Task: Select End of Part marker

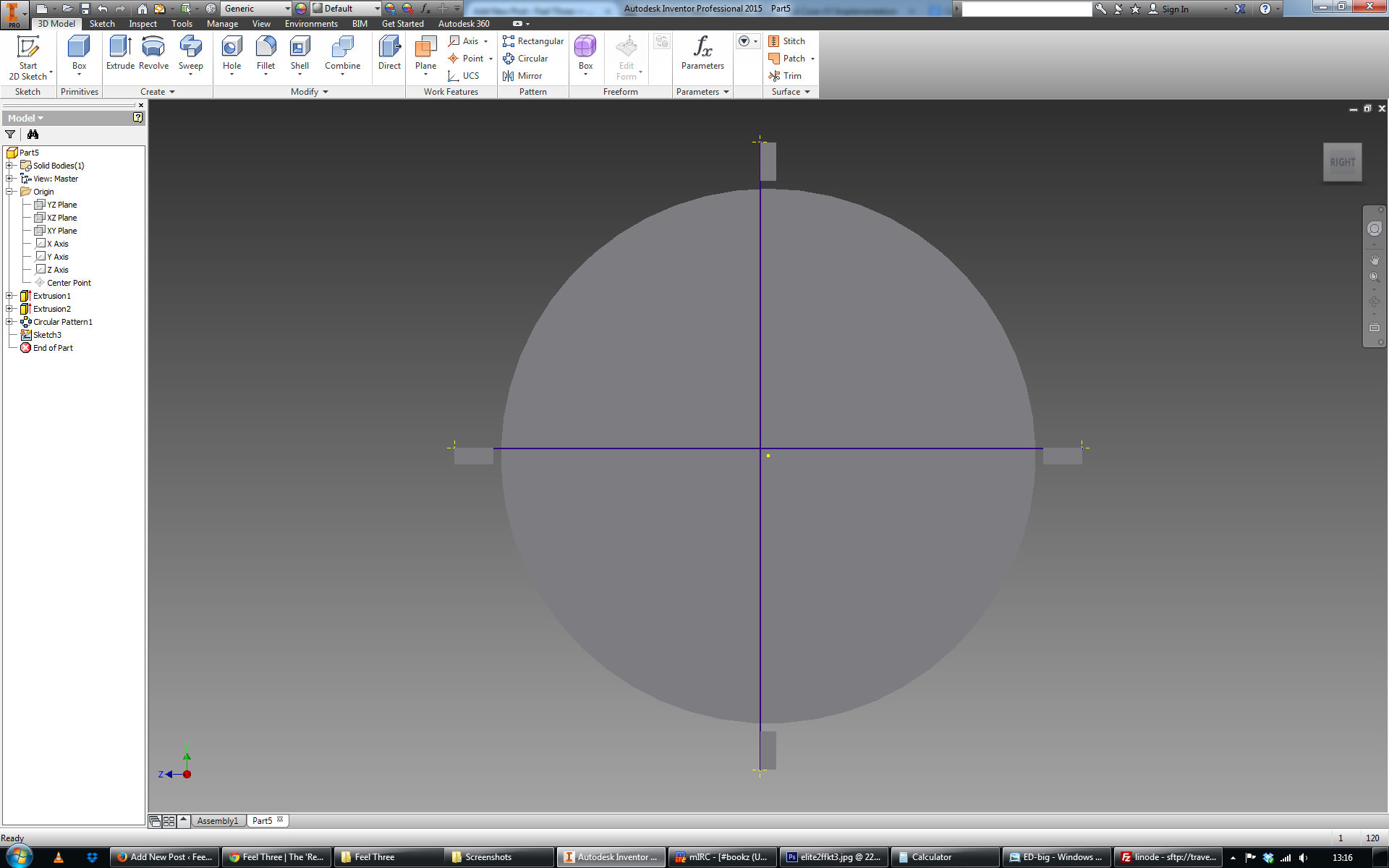Action: pos(47,348)
